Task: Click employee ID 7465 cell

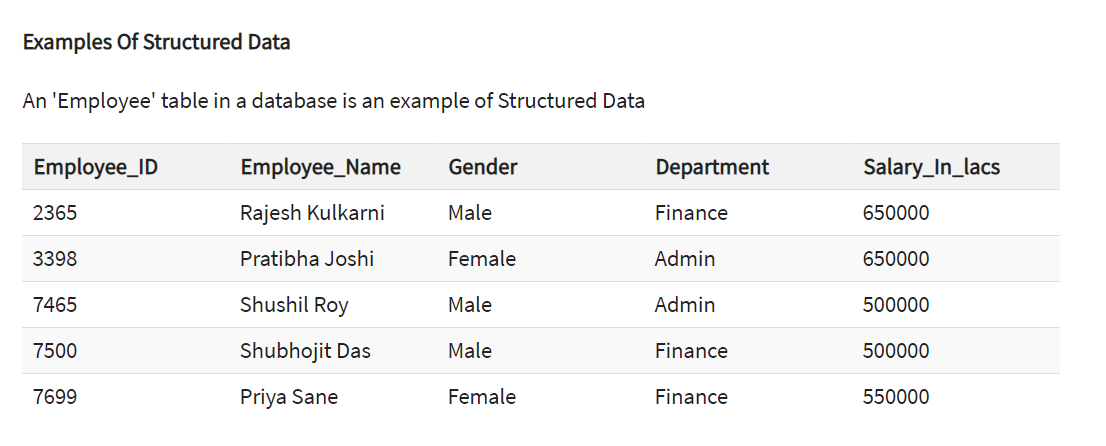Action: click(x=55, y=305)
